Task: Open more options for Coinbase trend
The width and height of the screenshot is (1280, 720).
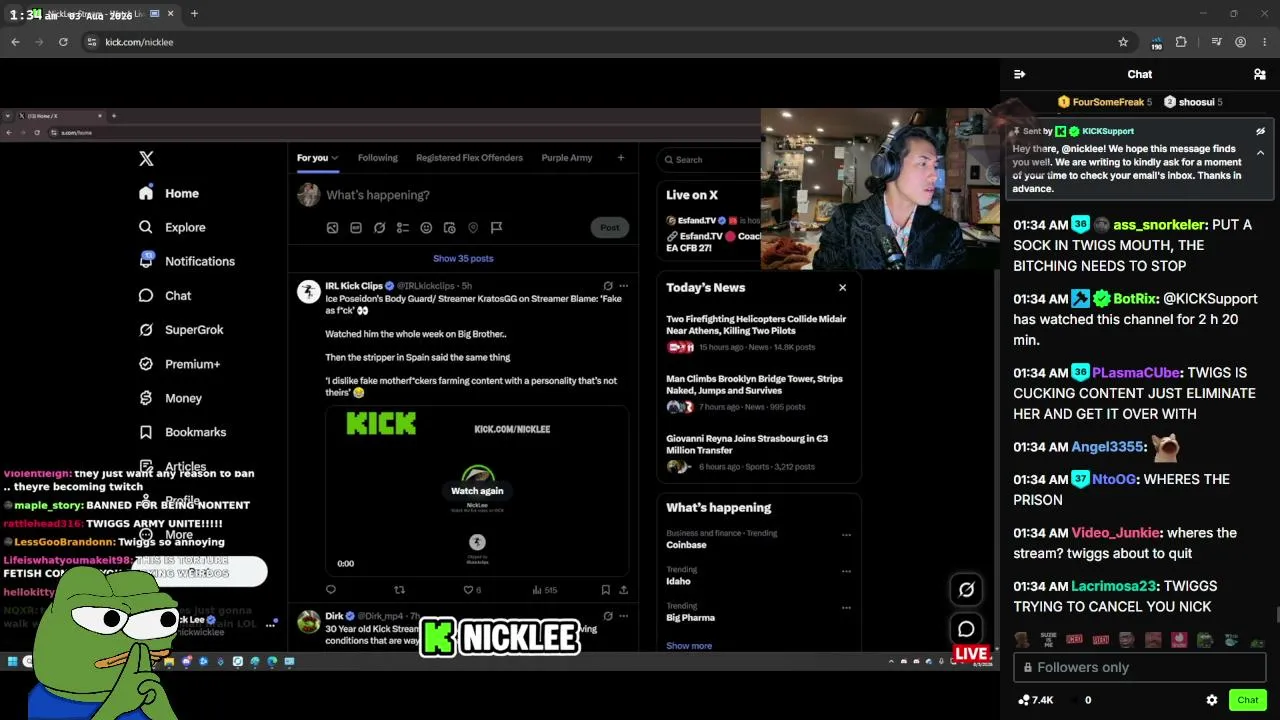Action: click(x=846, y=535)
